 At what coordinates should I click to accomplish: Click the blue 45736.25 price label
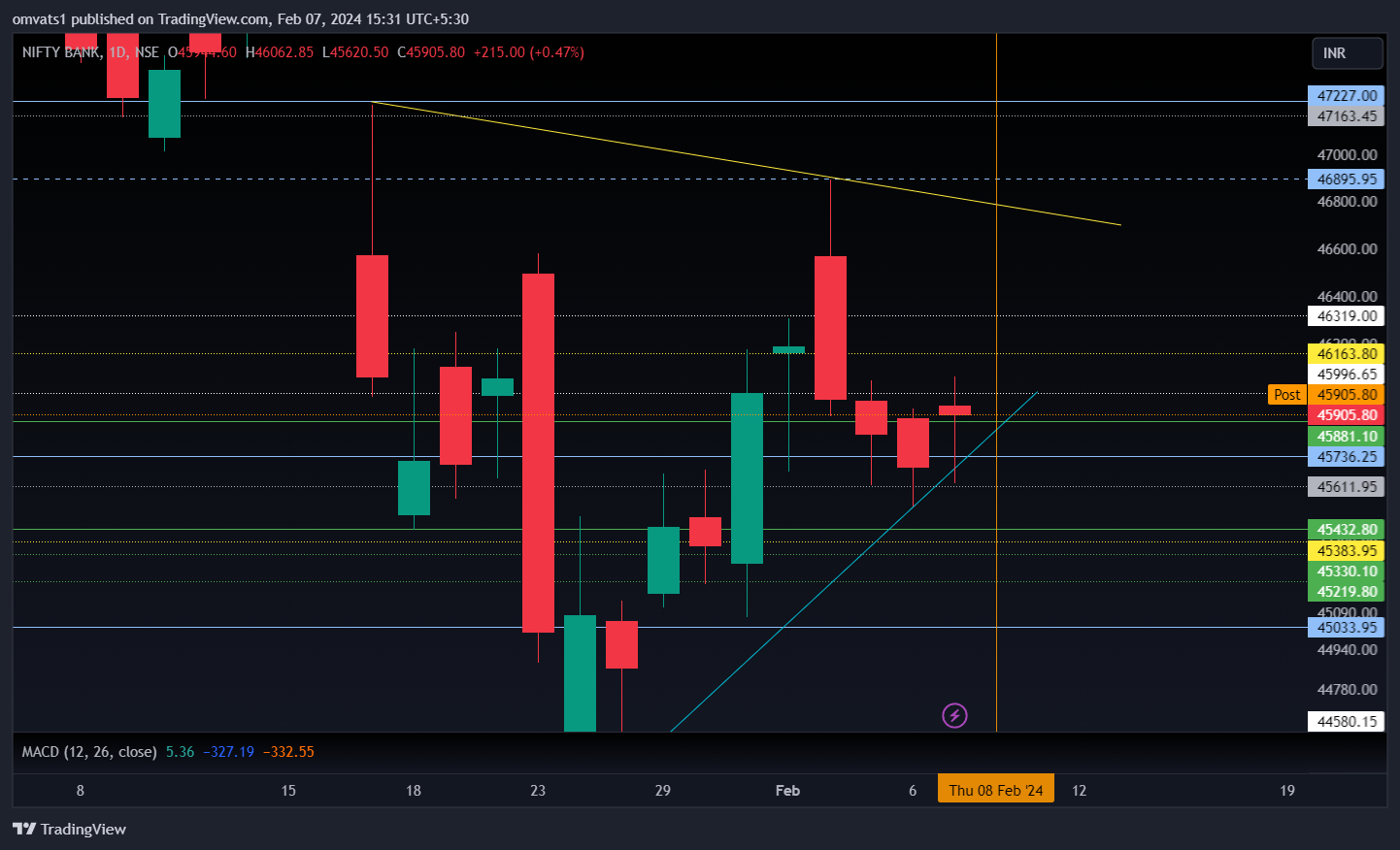pos(1347,456)
